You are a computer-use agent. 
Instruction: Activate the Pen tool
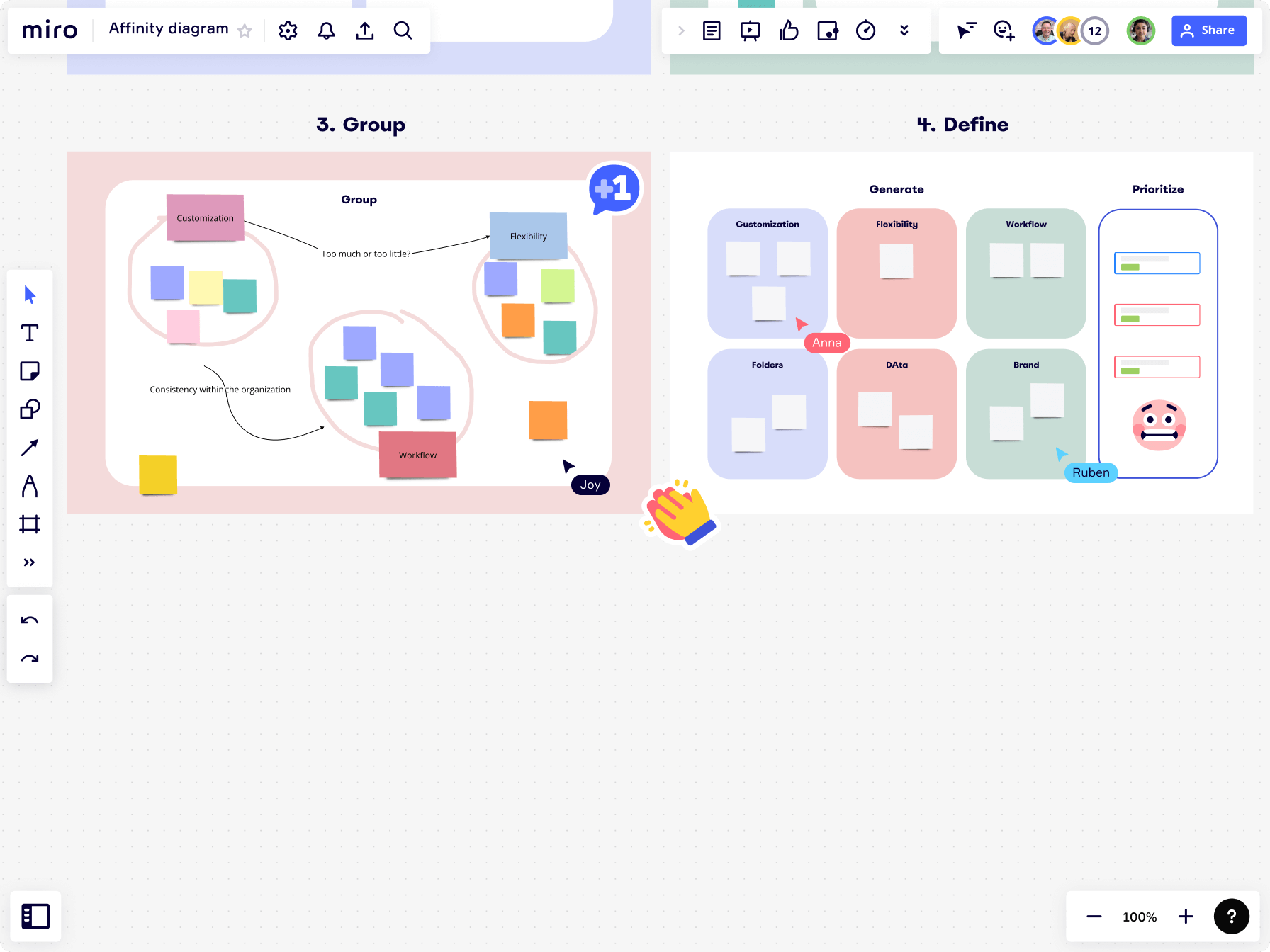(30, 486)
